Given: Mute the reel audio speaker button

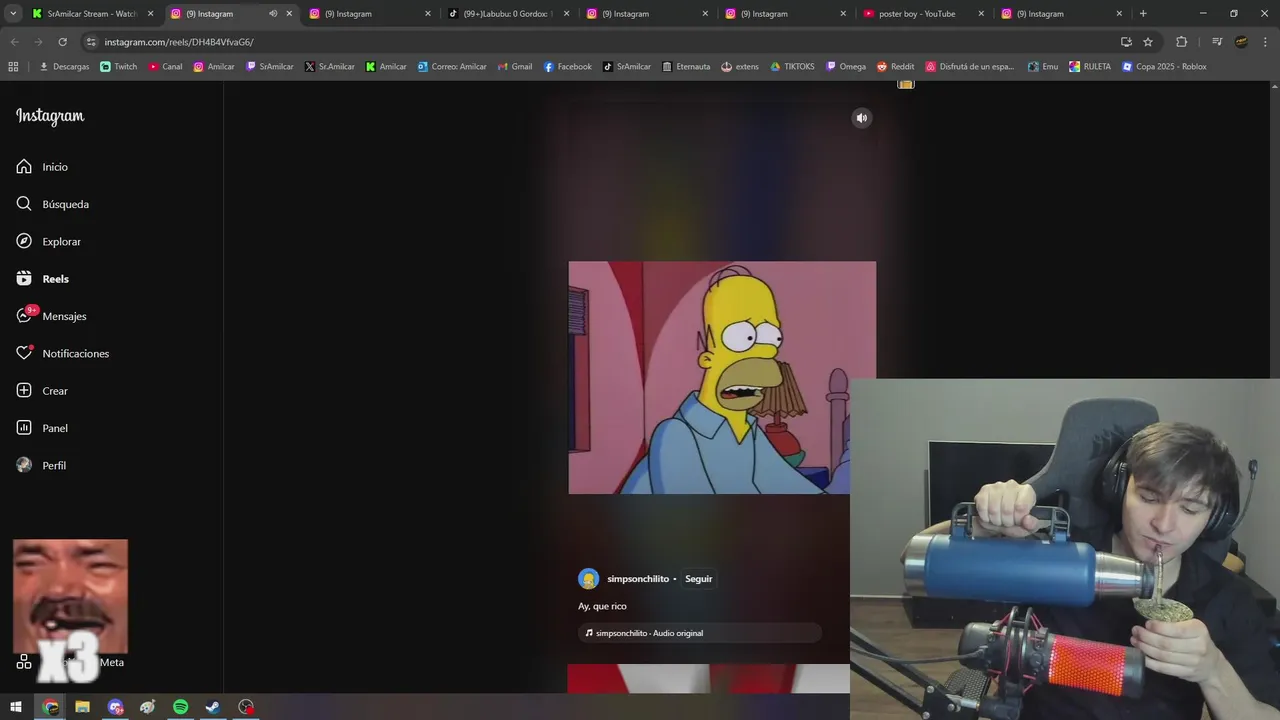Looking at the screenshot, I should 862,118.
